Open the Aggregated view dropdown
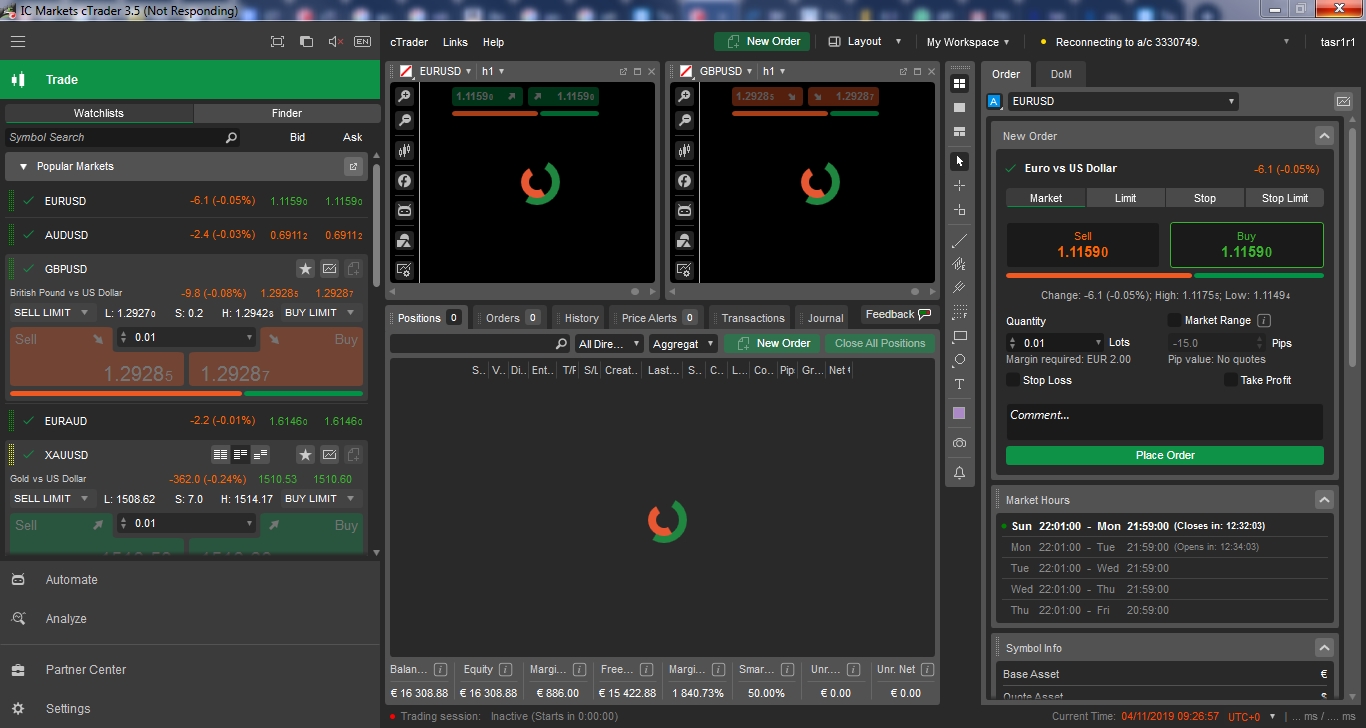 (x=684, y=343)
